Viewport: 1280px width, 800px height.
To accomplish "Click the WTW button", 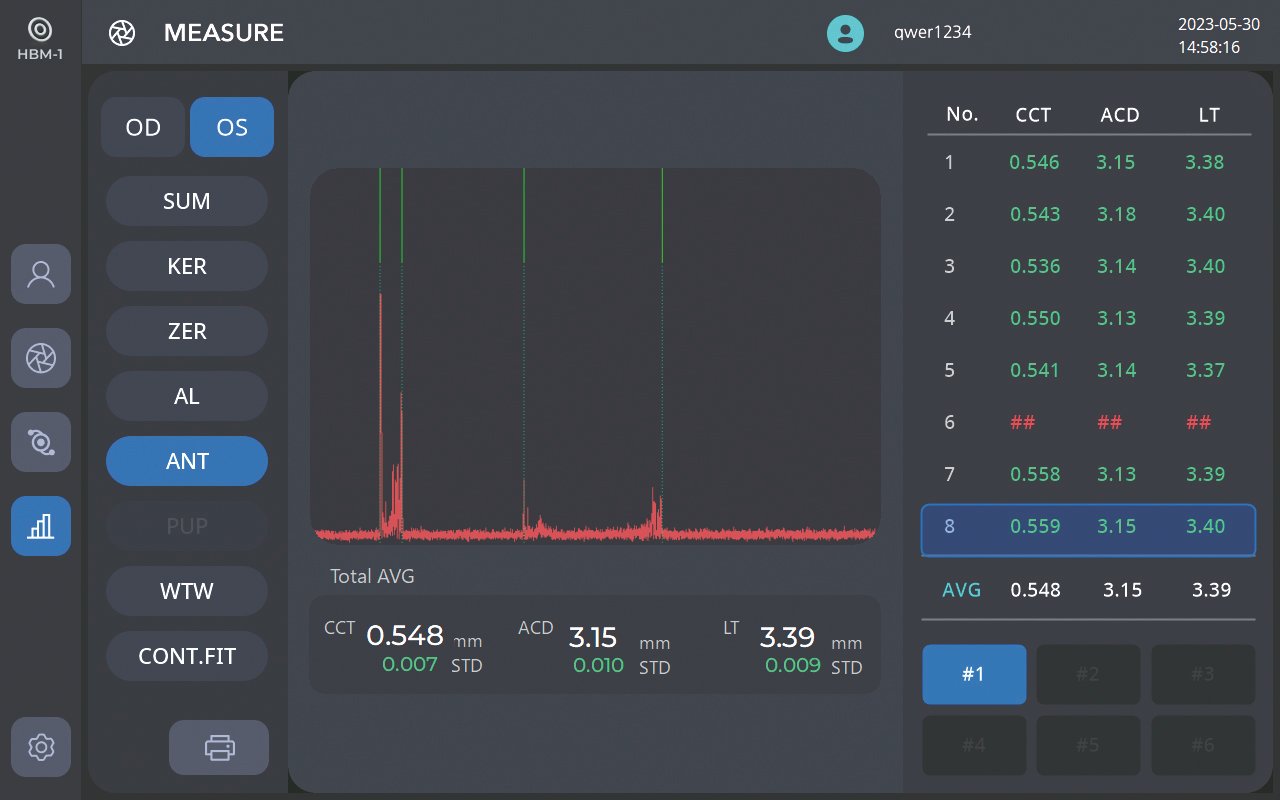I will (x=187, y=591).
